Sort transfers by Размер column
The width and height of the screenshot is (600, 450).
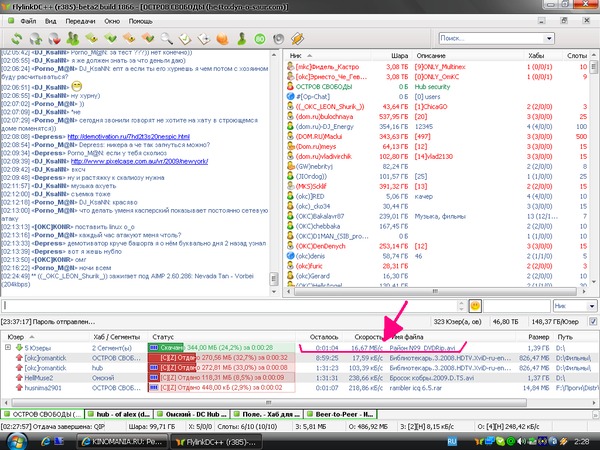(538, 337)
